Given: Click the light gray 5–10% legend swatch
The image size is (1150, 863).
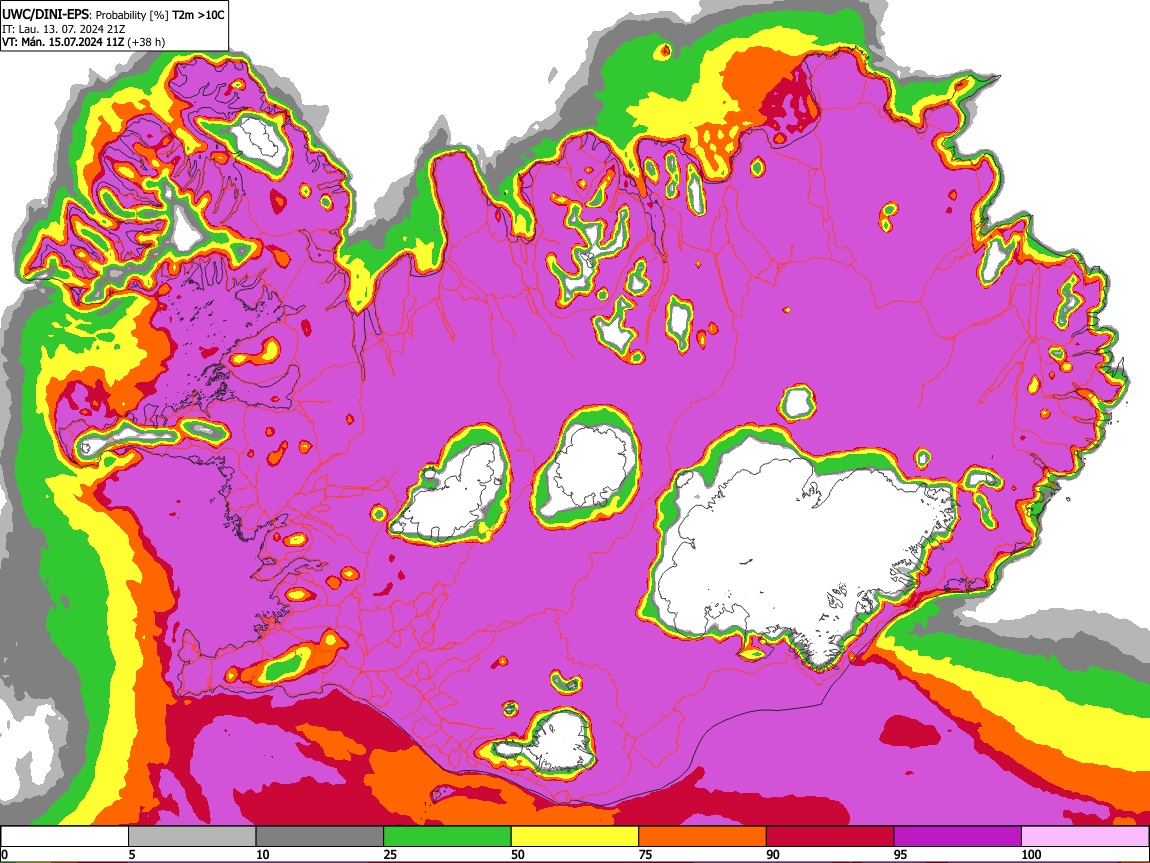Looking at the screenshot, I should point(192,836).
